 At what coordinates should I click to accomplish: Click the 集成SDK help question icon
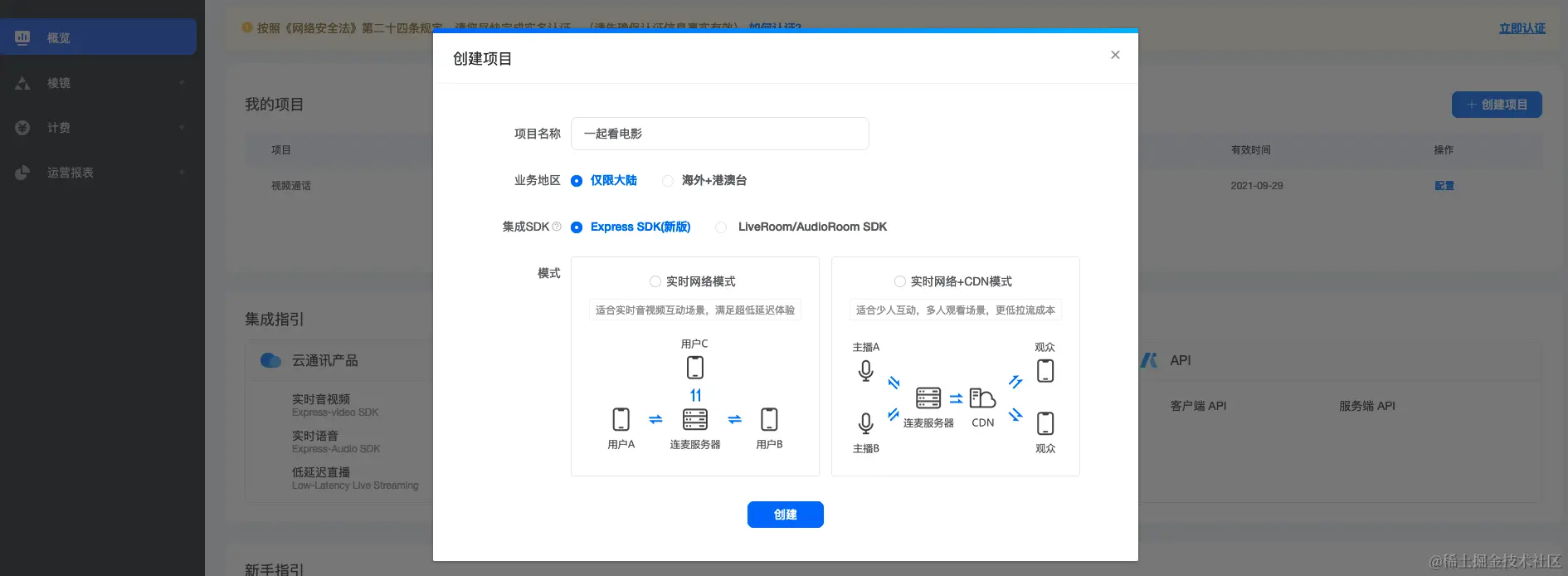coord(557,227)
